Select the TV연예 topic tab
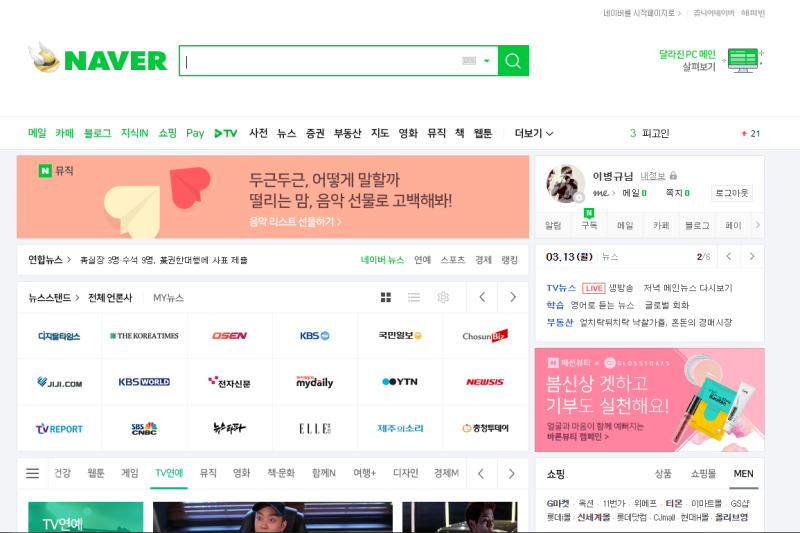800x533 pixels. (x=169, y=473)
